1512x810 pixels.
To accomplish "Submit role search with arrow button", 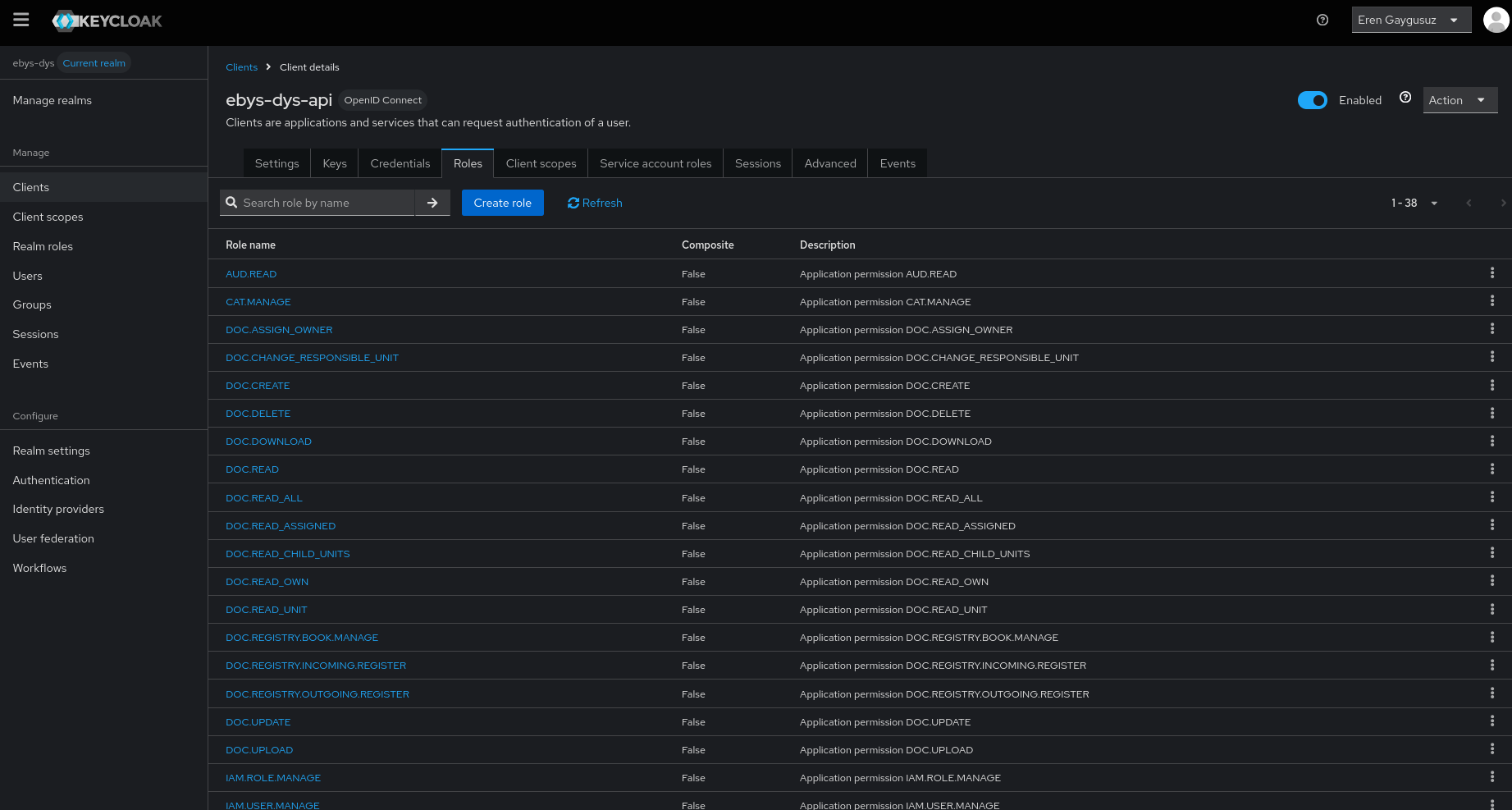I will [432, 203].
